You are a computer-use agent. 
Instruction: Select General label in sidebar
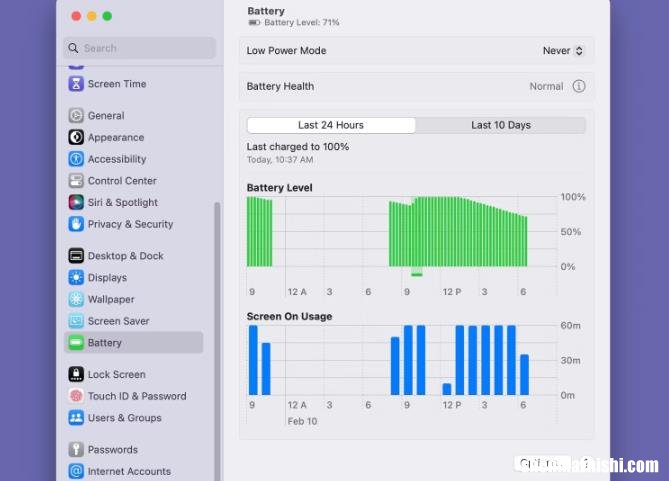pos(106,115)
